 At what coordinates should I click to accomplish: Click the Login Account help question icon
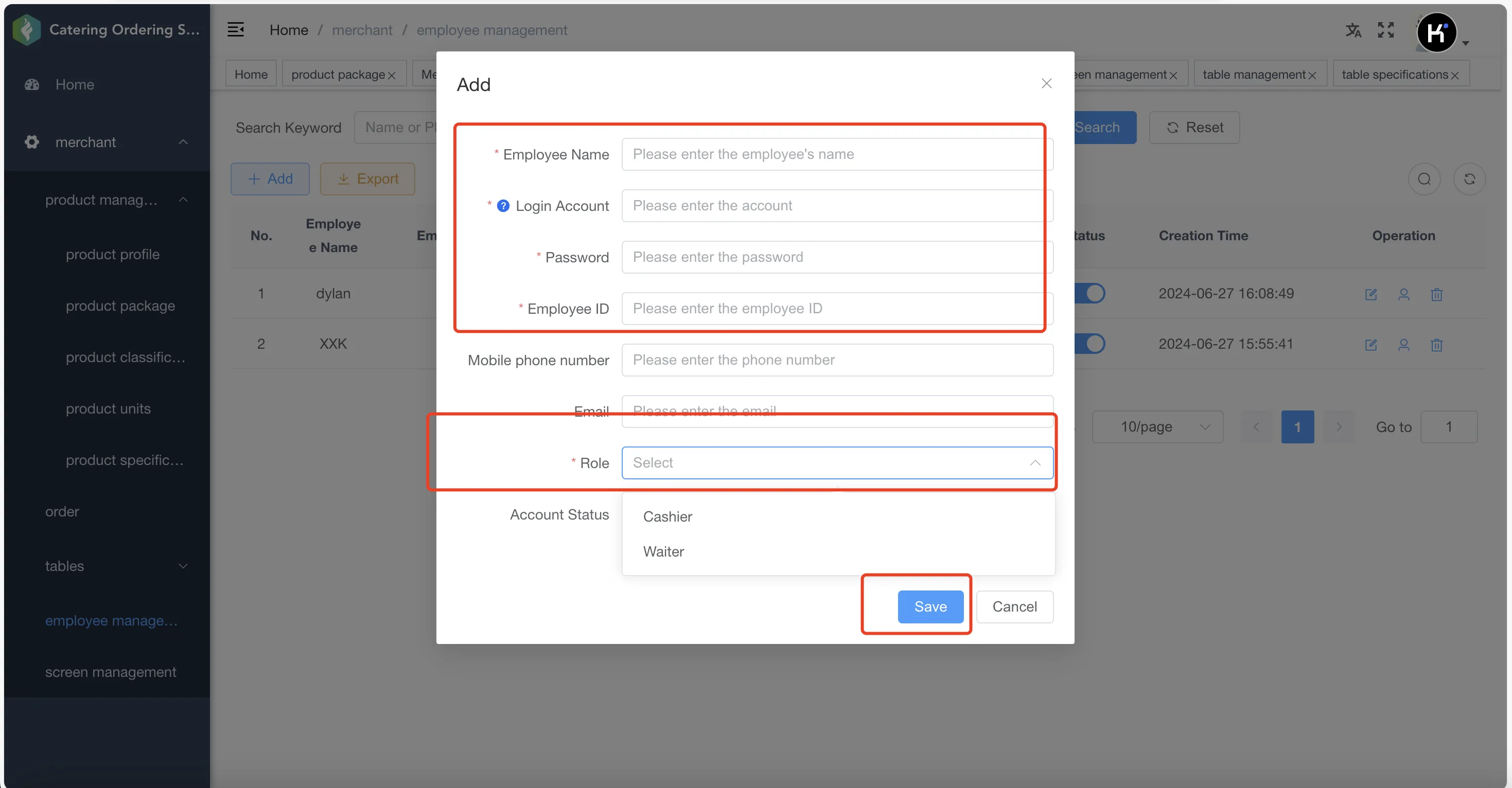click(503, 205)
